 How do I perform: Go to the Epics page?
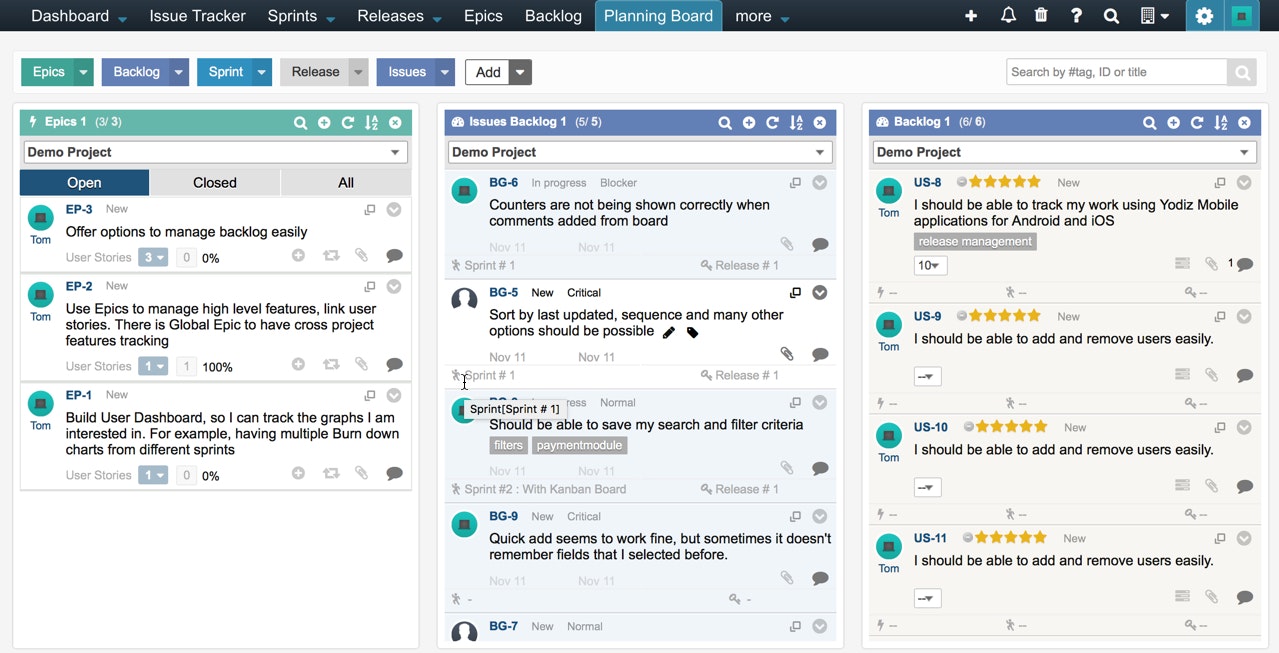pyautogui.click(x=483, y=16)
